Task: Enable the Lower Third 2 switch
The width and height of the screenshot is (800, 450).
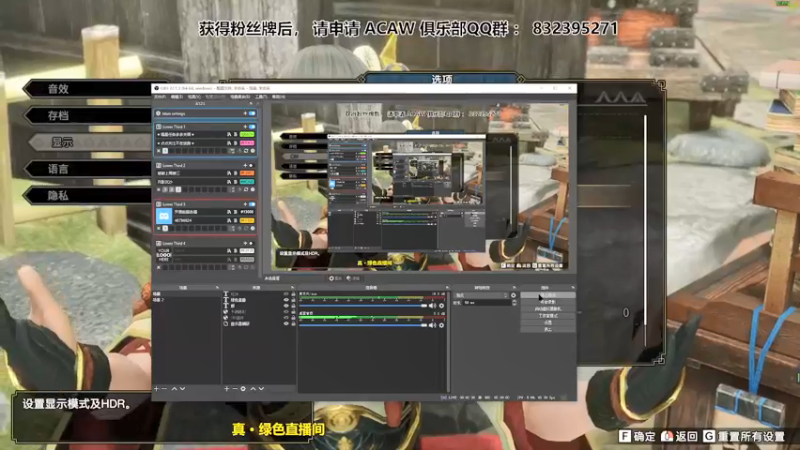Action: (x=251, y=165)
